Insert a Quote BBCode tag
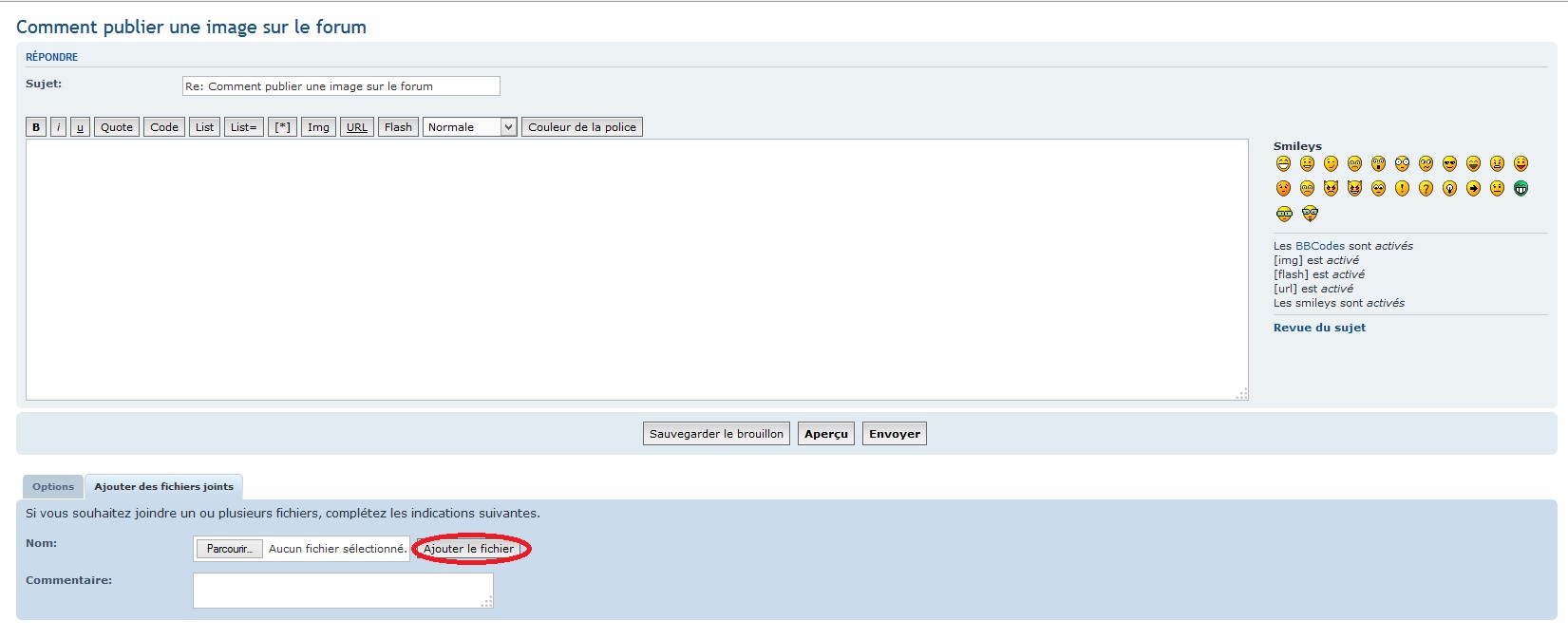 pyautogui.click(x=117, y=127)
